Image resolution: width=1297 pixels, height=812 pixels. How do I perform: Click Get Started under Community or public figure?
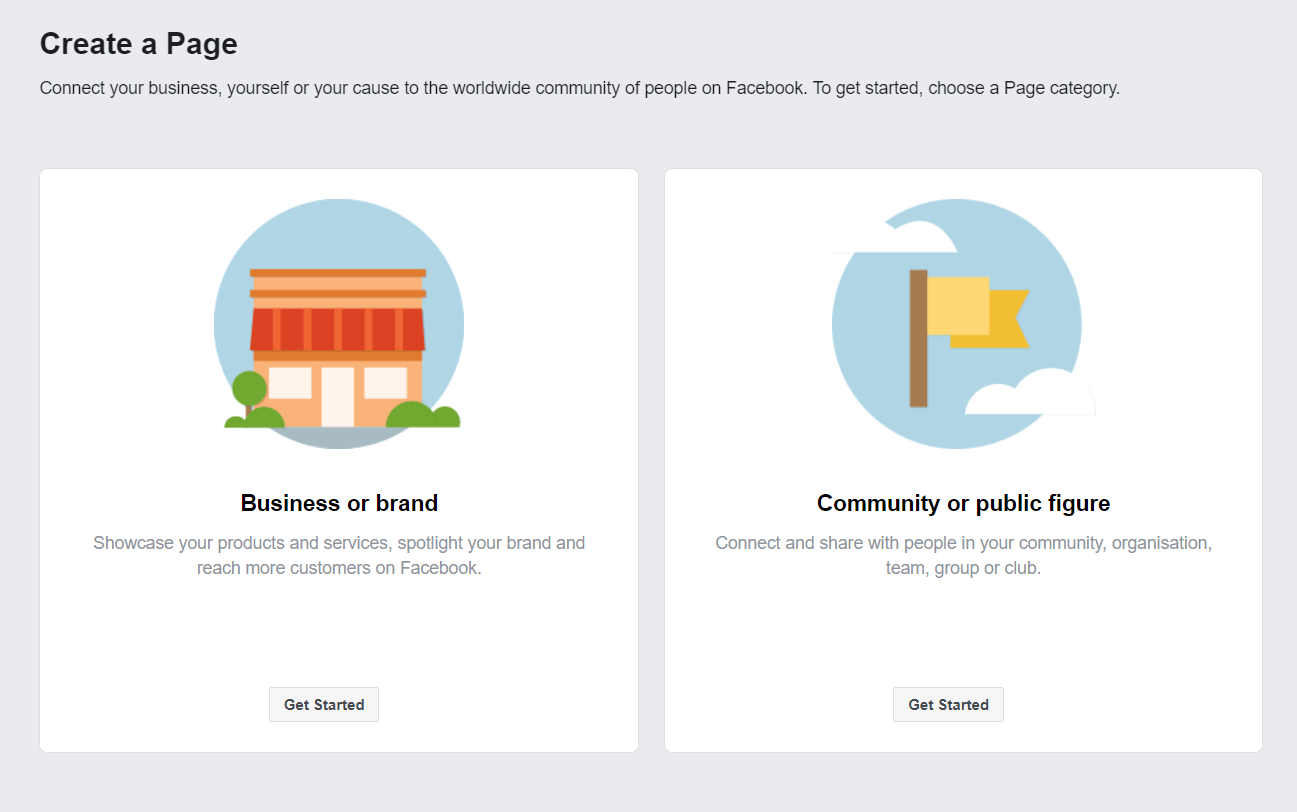947,704
